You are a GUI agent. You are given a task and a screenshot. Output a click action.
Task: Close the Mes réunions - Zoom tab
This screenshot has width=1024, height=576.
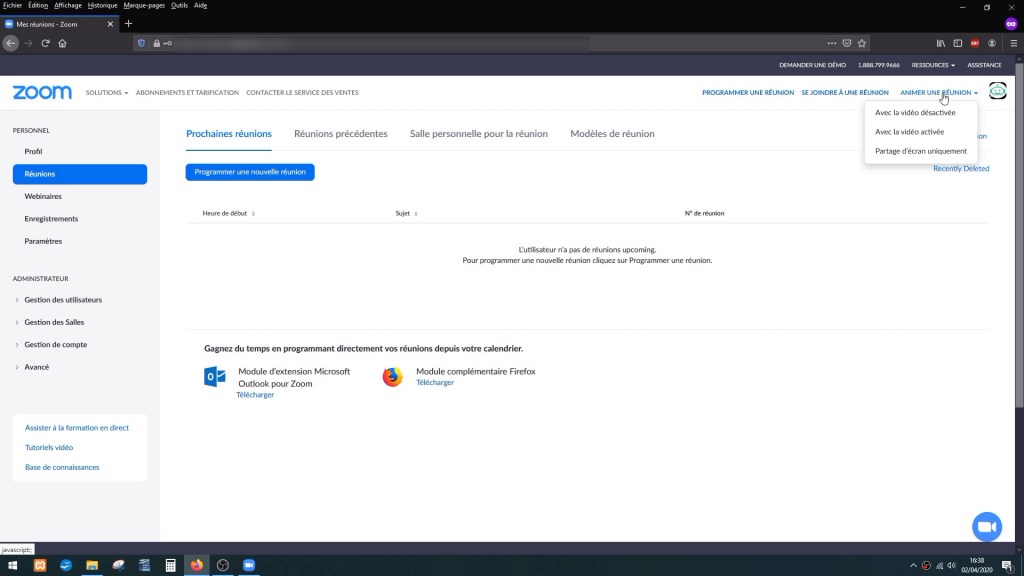[110, 24]
